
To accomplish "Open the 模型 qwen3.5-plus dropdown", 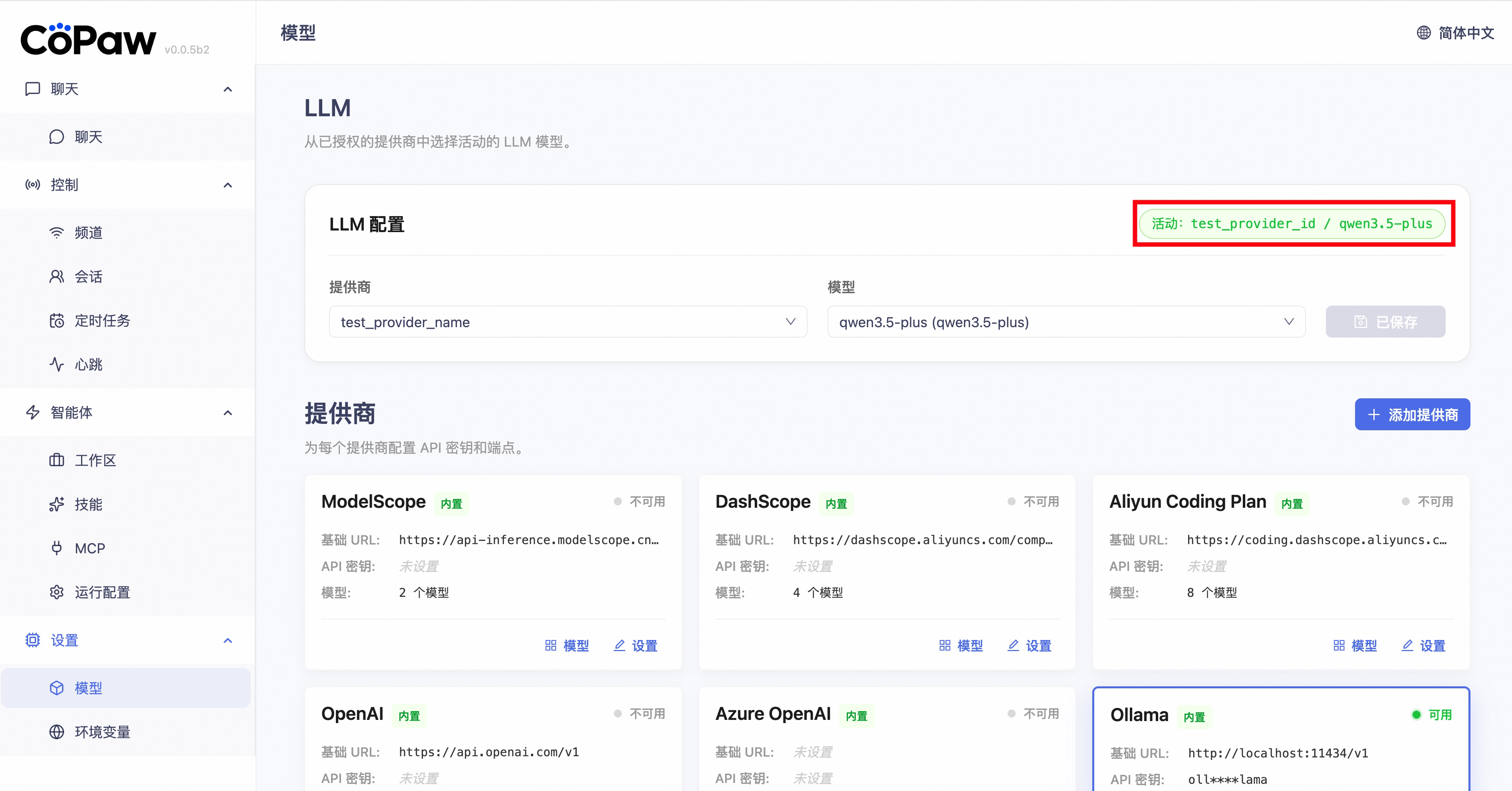I will pyautogui.click(x=1066, y=322).
